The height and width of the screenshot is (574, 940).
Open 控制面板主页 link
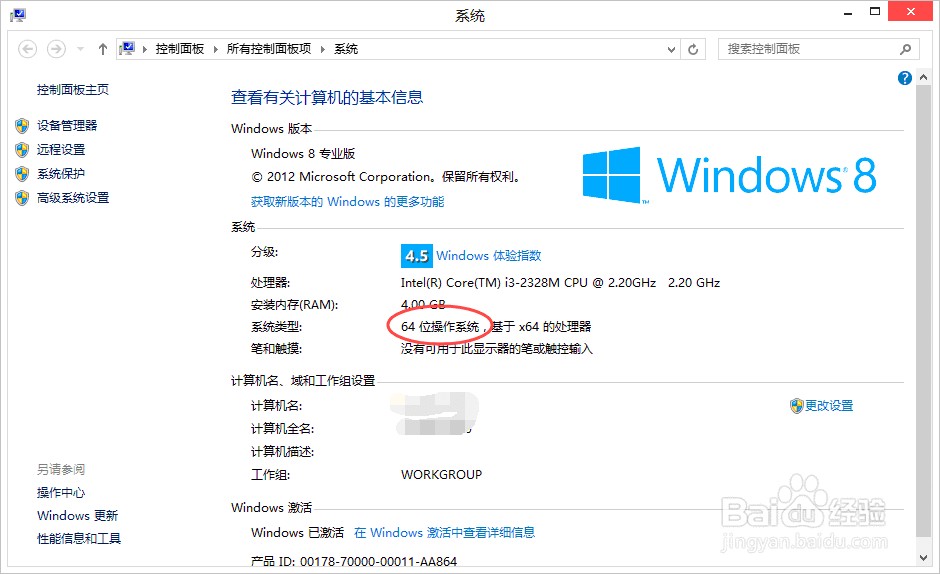(x=73, y=90)
